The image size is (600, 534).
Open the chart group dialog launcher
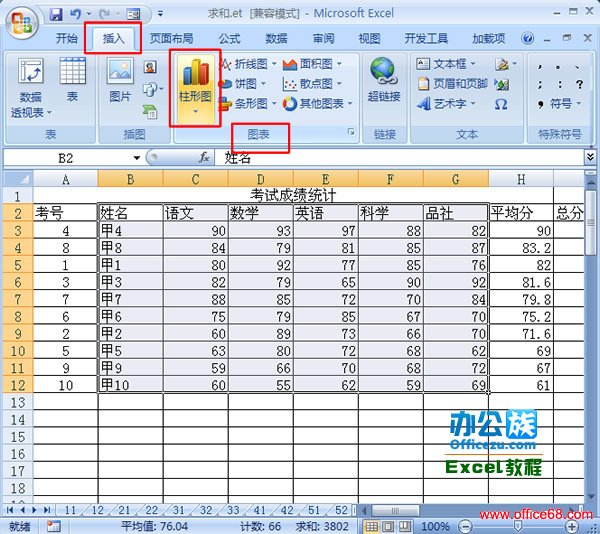[x=351, y=132]
